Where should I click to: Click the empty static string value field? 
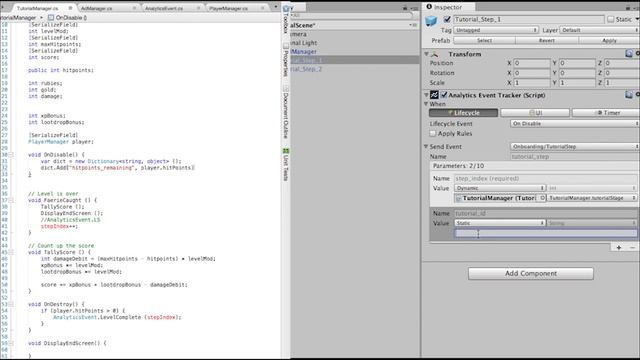pyautogui.click(x=546, y=233)
